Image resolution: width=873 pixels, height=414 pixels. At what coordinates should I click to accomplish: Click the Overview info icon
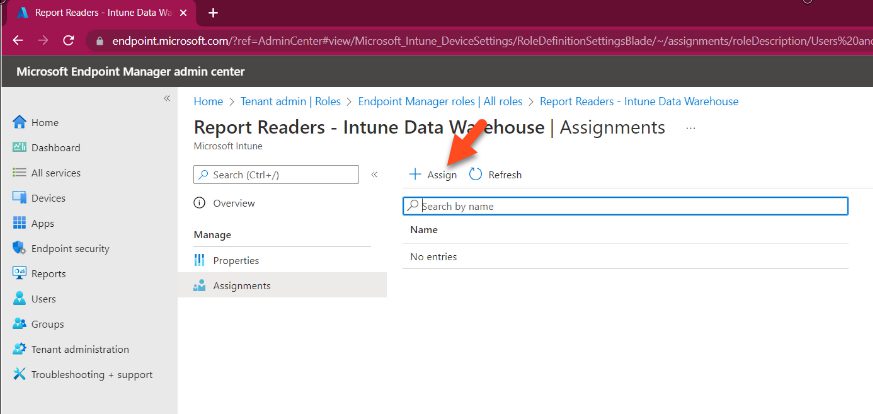[199, 203]
